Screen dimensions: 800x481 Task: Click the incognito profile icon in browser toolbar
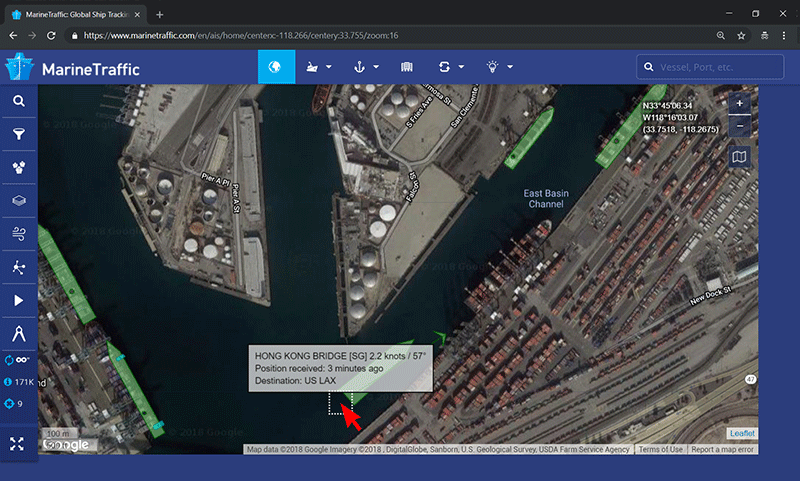point(764,36)
